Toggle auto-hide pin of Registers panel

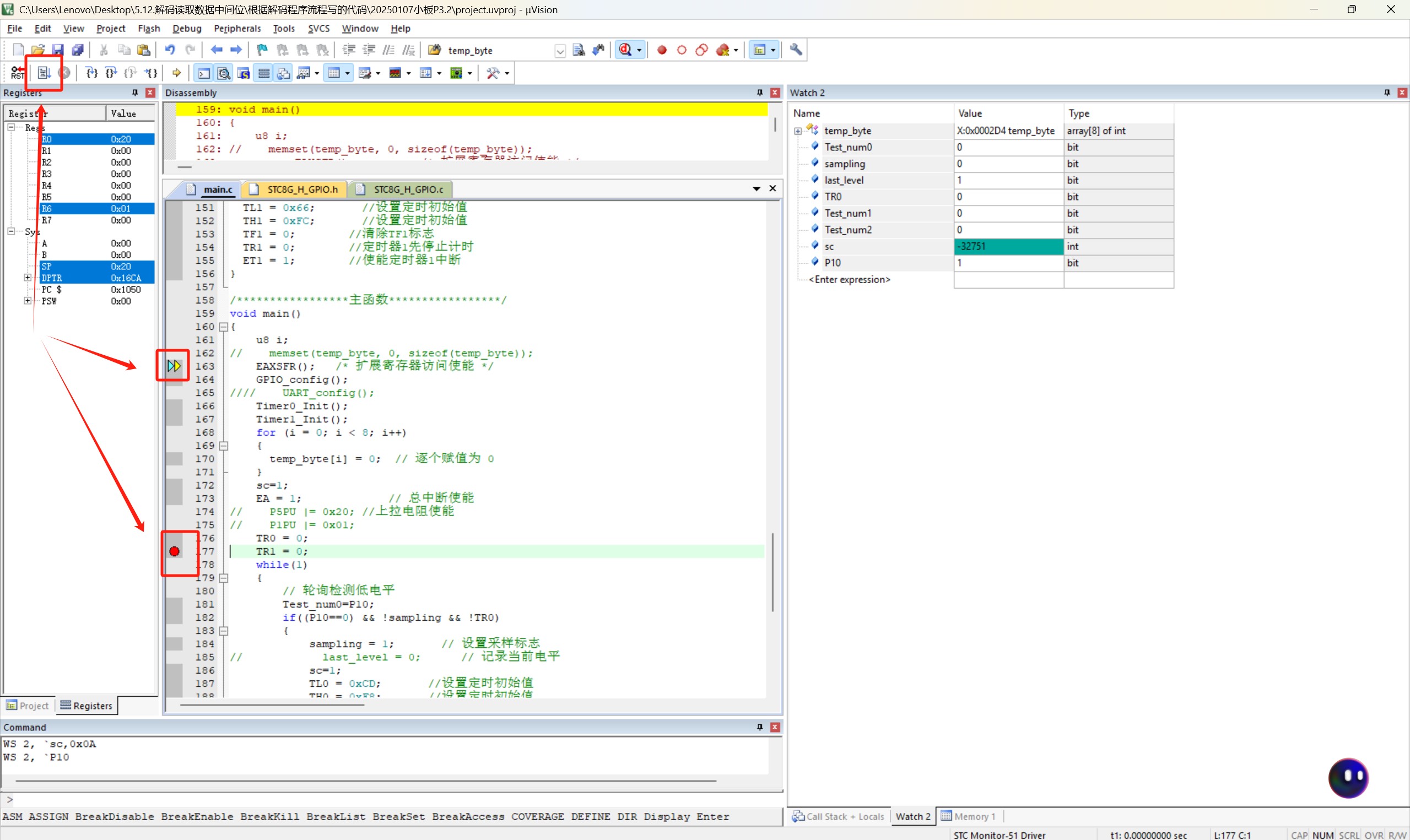click(x=134, y=93)
